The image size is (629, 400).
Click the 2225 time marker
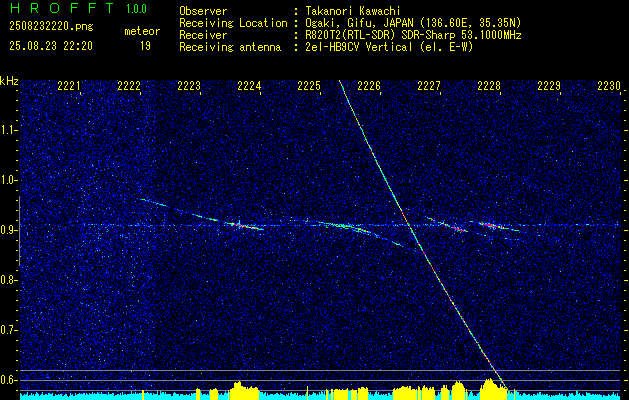309,86
